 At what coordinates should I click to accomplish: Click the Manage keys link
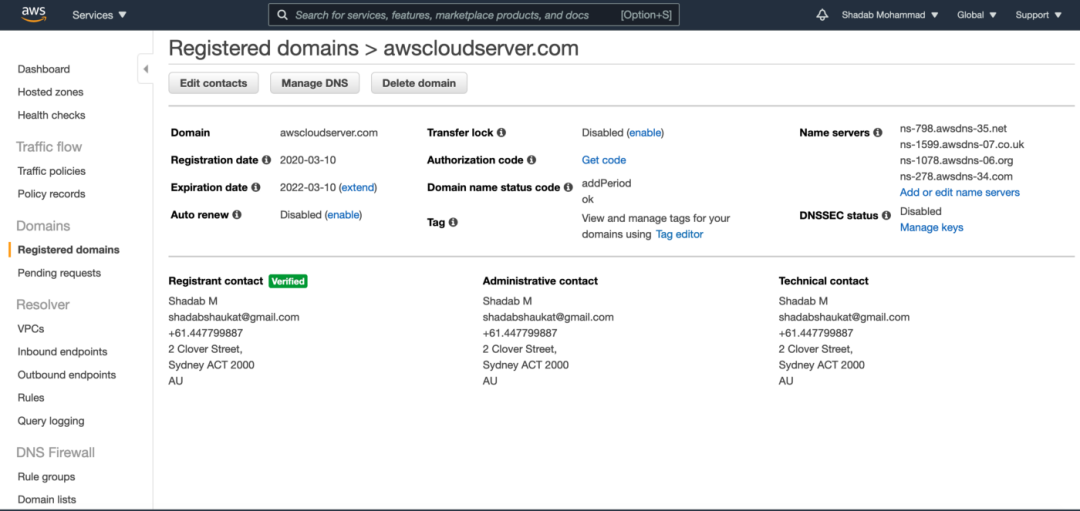coord(931,227)
